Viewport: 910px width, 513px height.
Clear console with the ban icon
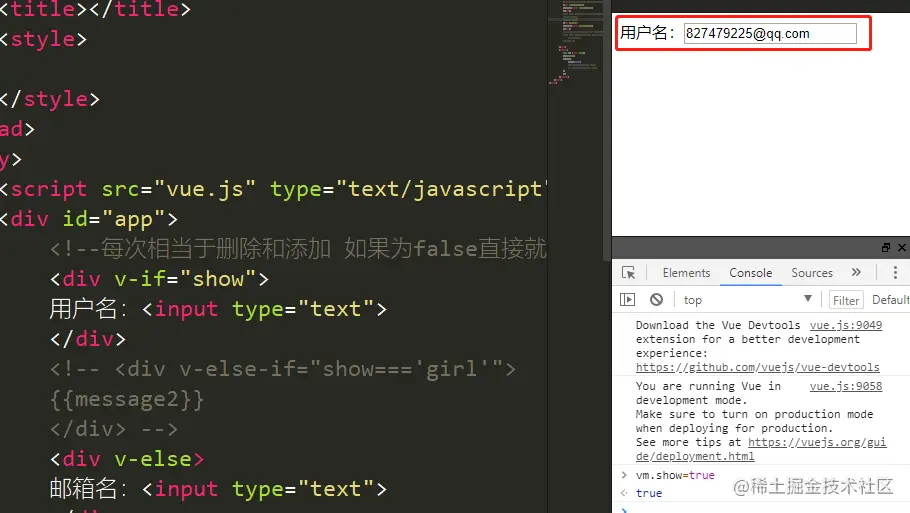tap(656, 299)
